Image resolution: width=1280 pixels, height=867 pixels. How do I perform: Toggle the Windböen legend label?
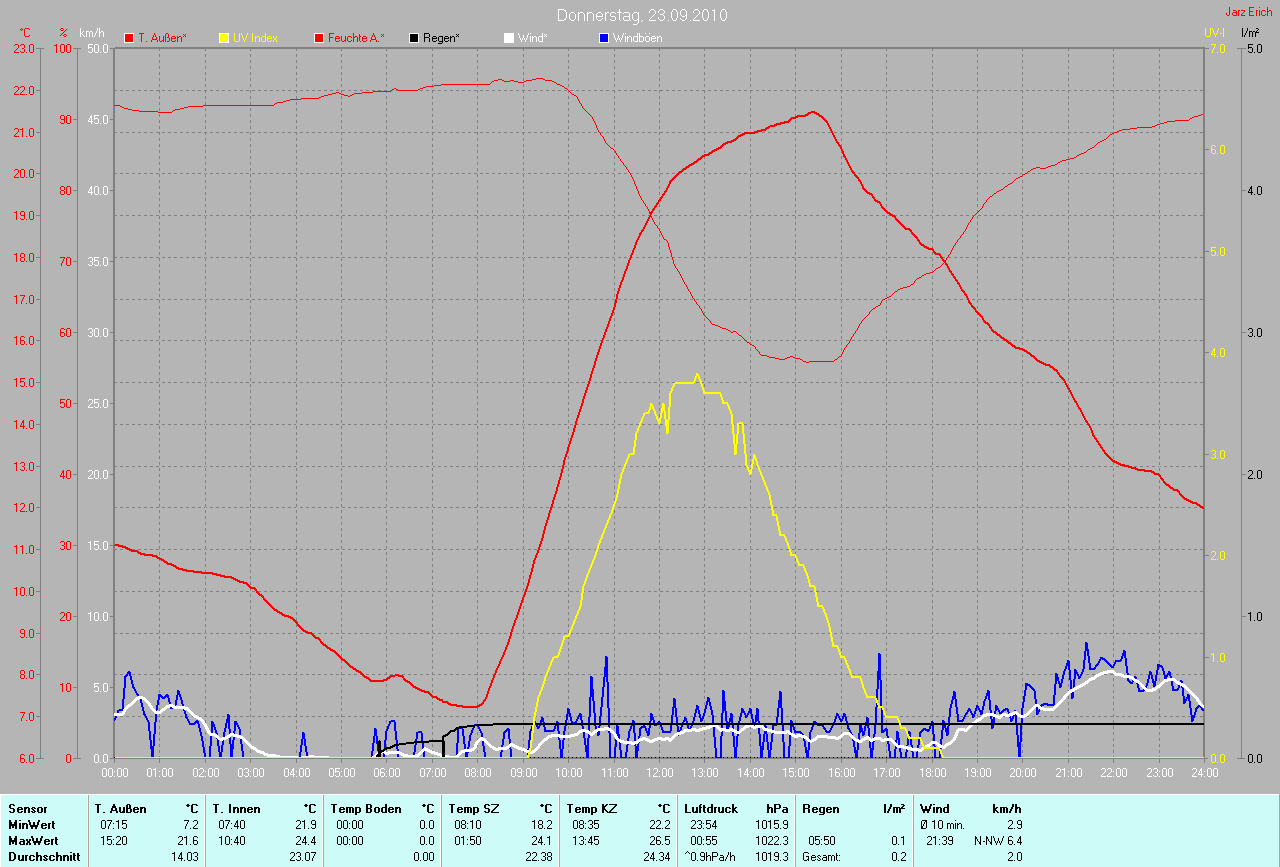pyautogui.click(x=638, y=38)
